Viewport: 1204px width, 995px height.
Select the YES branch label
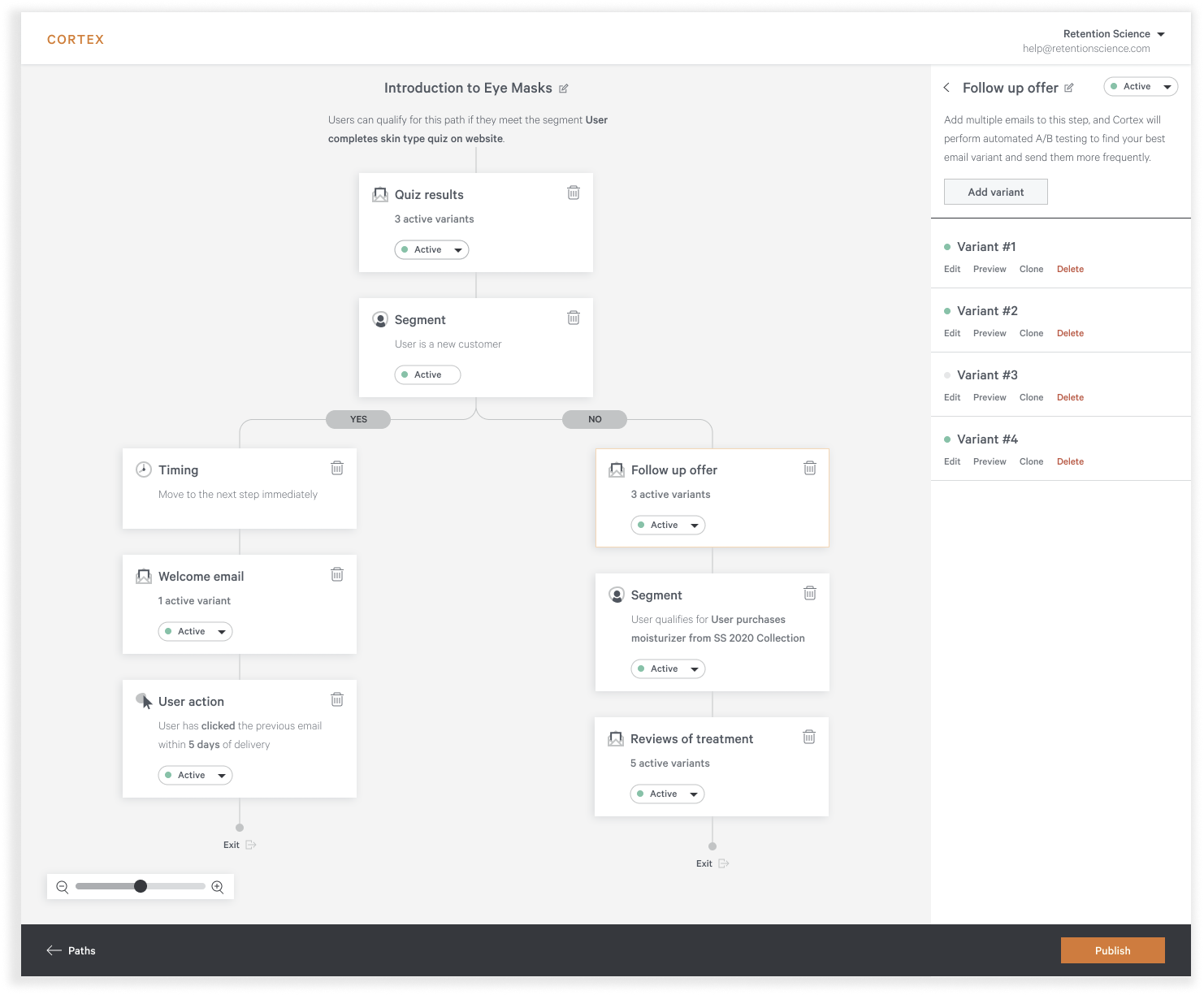[358, 419]
